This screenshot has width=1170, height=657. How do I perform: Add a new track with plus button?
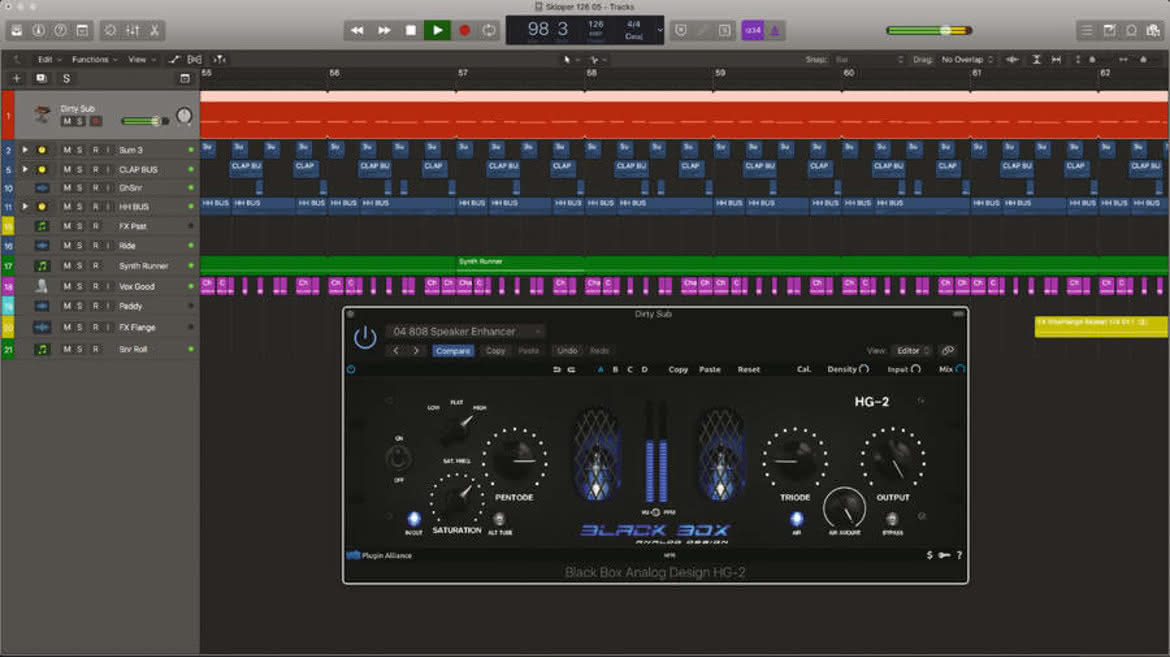(x=16, y=78)
